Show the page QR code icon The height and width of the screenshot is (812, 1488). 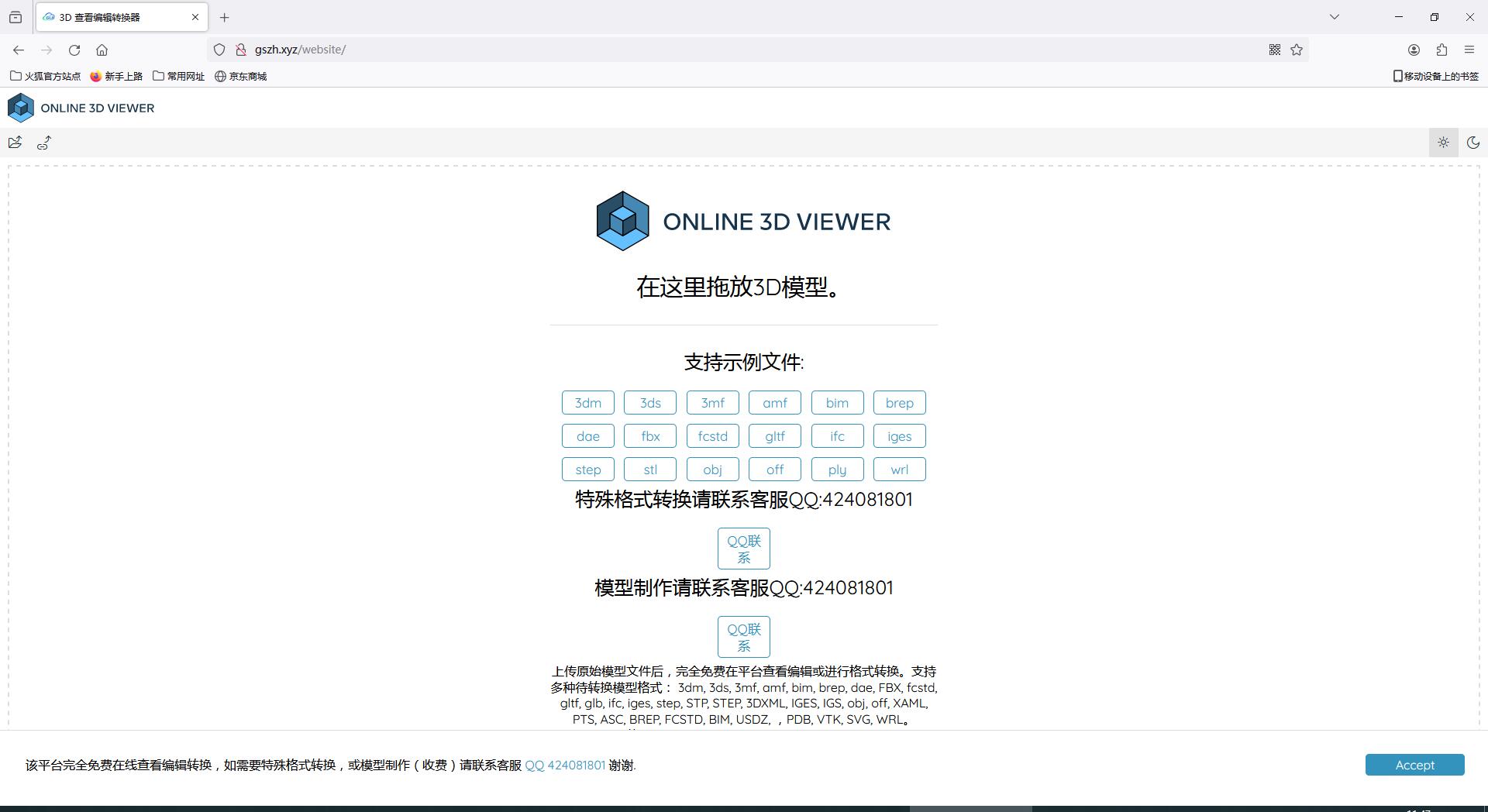pyautogui.click(x=1275, y=50)
